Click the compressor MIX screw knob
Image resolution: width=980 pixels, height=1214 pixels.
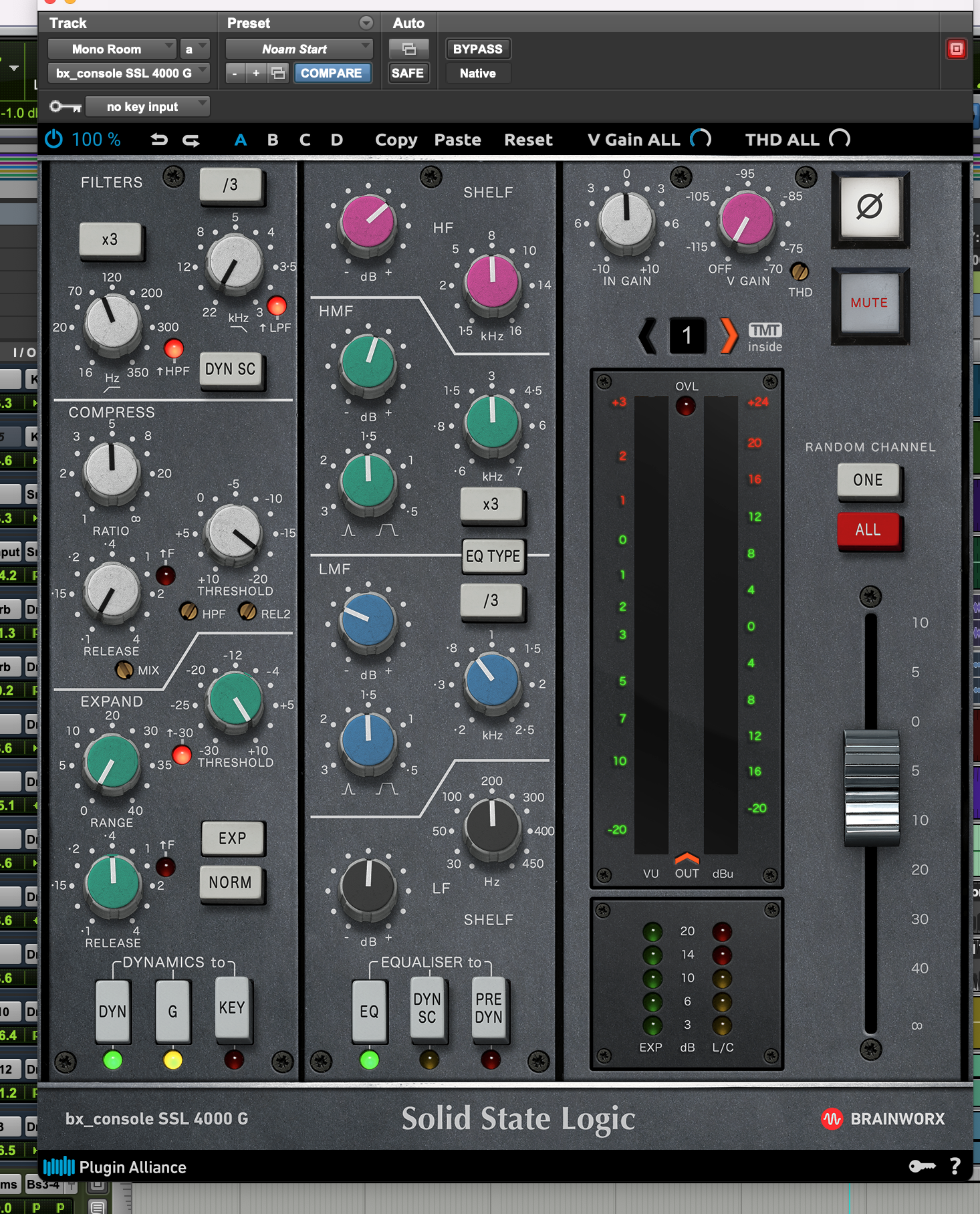[124, 669]
